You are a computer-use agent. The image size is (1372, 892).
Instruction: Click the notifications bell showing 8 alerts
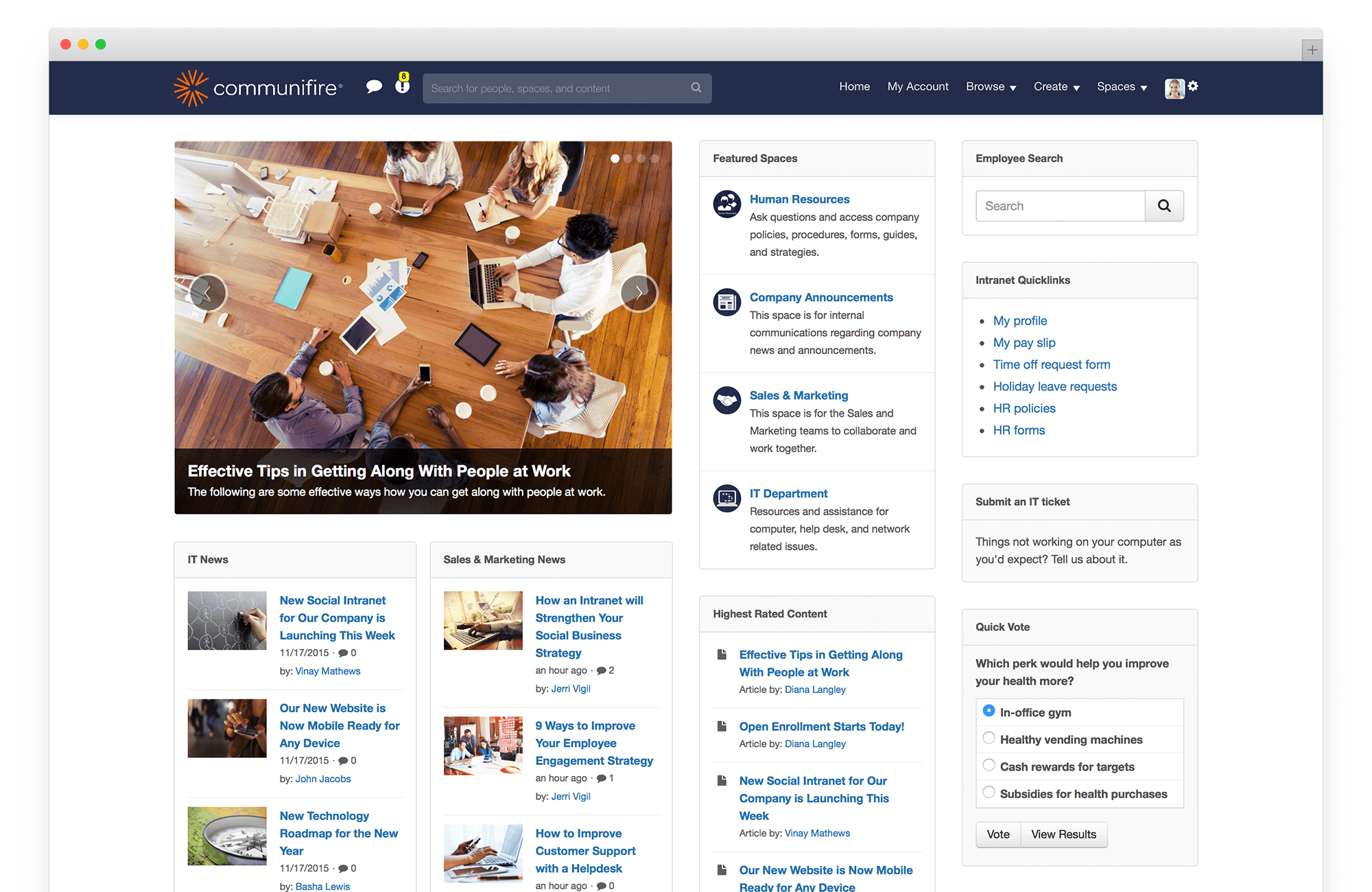(x=401, y=87)
